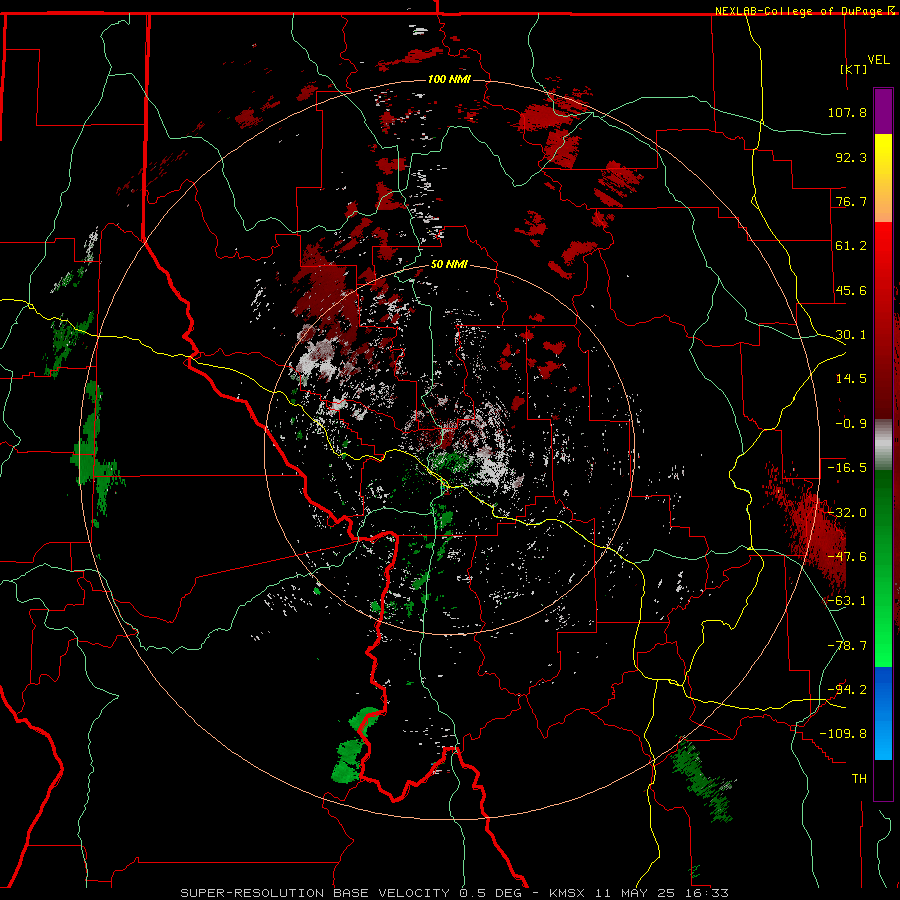Click the -63.1 legend value
The image size is (900, 900).
pos(847,601)
